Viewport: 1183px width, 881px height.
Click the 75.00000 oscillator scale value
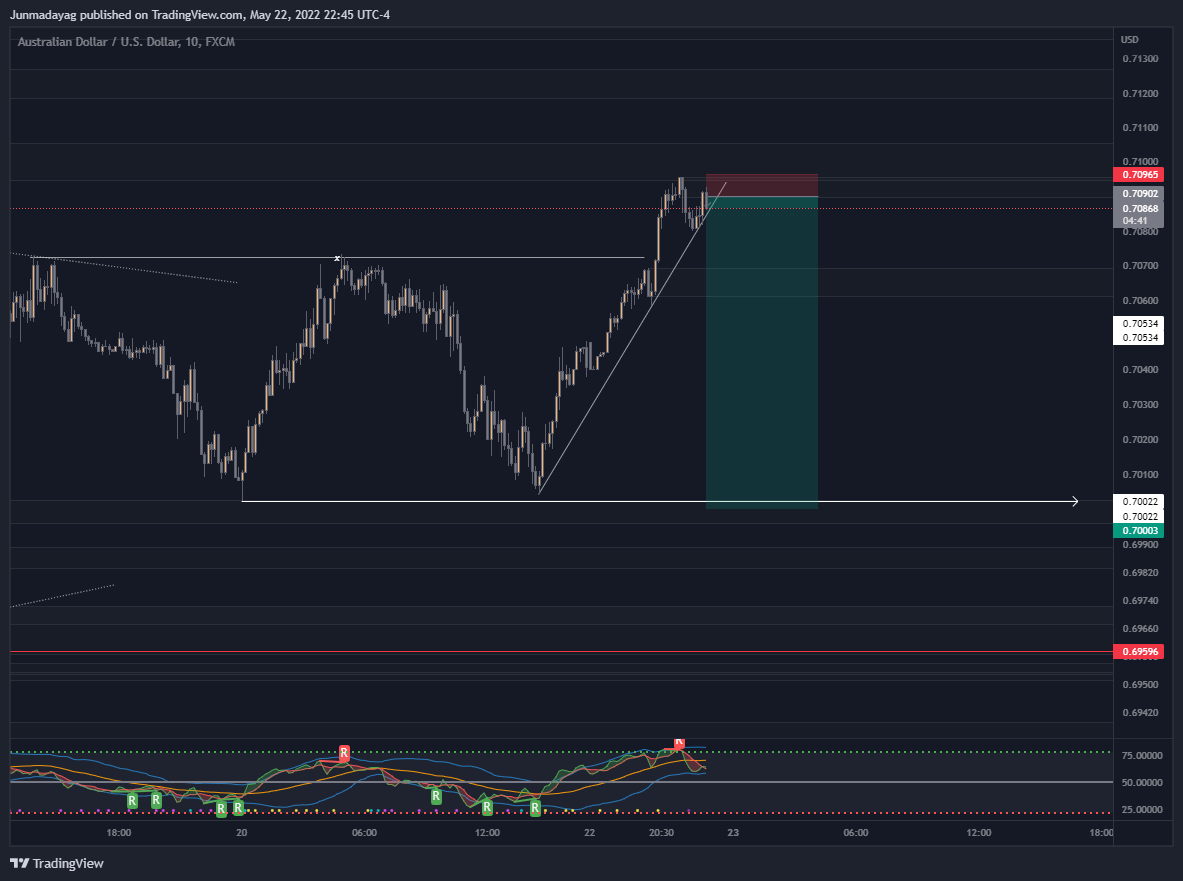(x=1142, y=755)
